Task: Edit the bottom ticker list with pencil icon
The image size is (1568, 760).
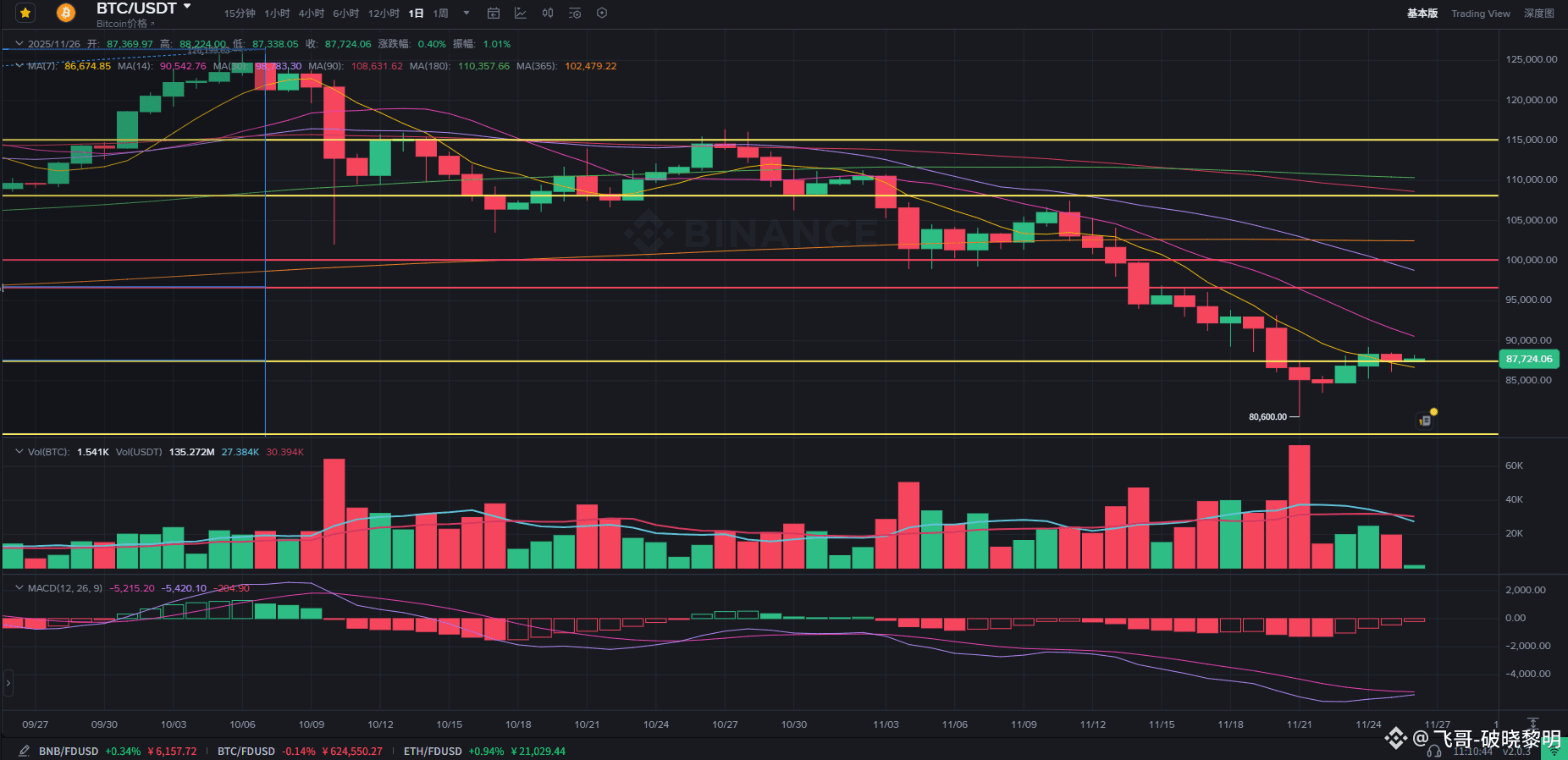Action: coord(24,751)
